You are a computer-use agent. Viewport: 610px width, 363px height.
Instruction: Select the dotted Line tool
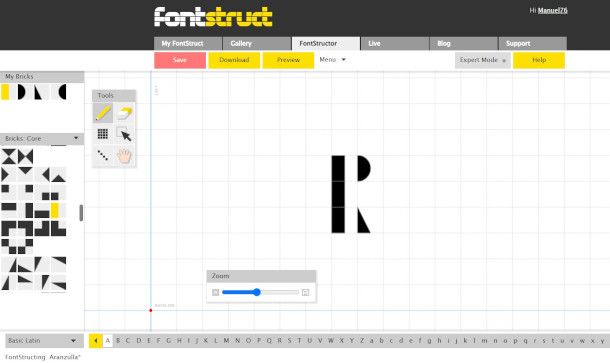(103, 155)
